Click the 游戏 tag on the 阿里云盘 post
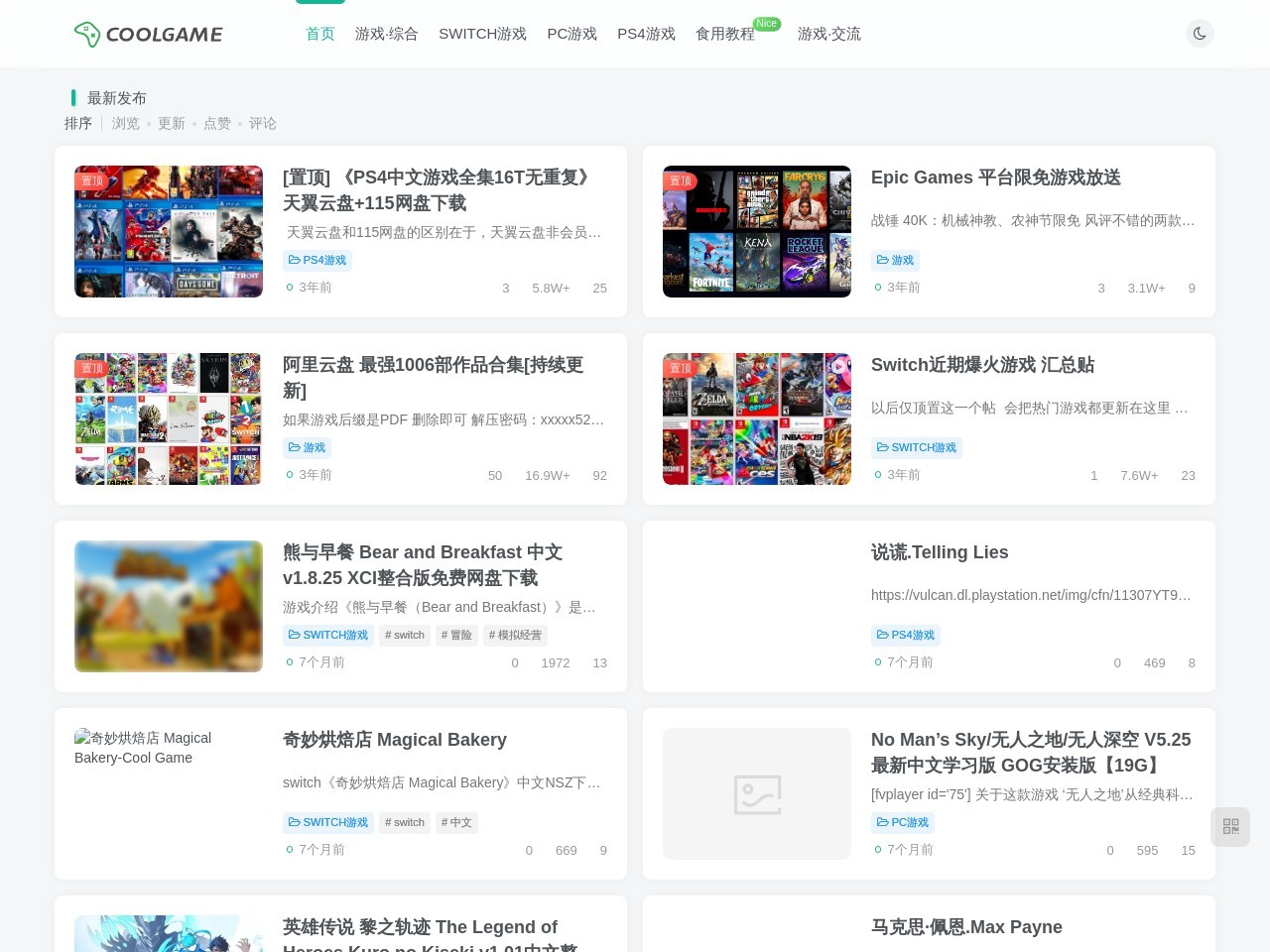Image resolution: width=1270 pixels, height=952 pixels. click(308, 448)
